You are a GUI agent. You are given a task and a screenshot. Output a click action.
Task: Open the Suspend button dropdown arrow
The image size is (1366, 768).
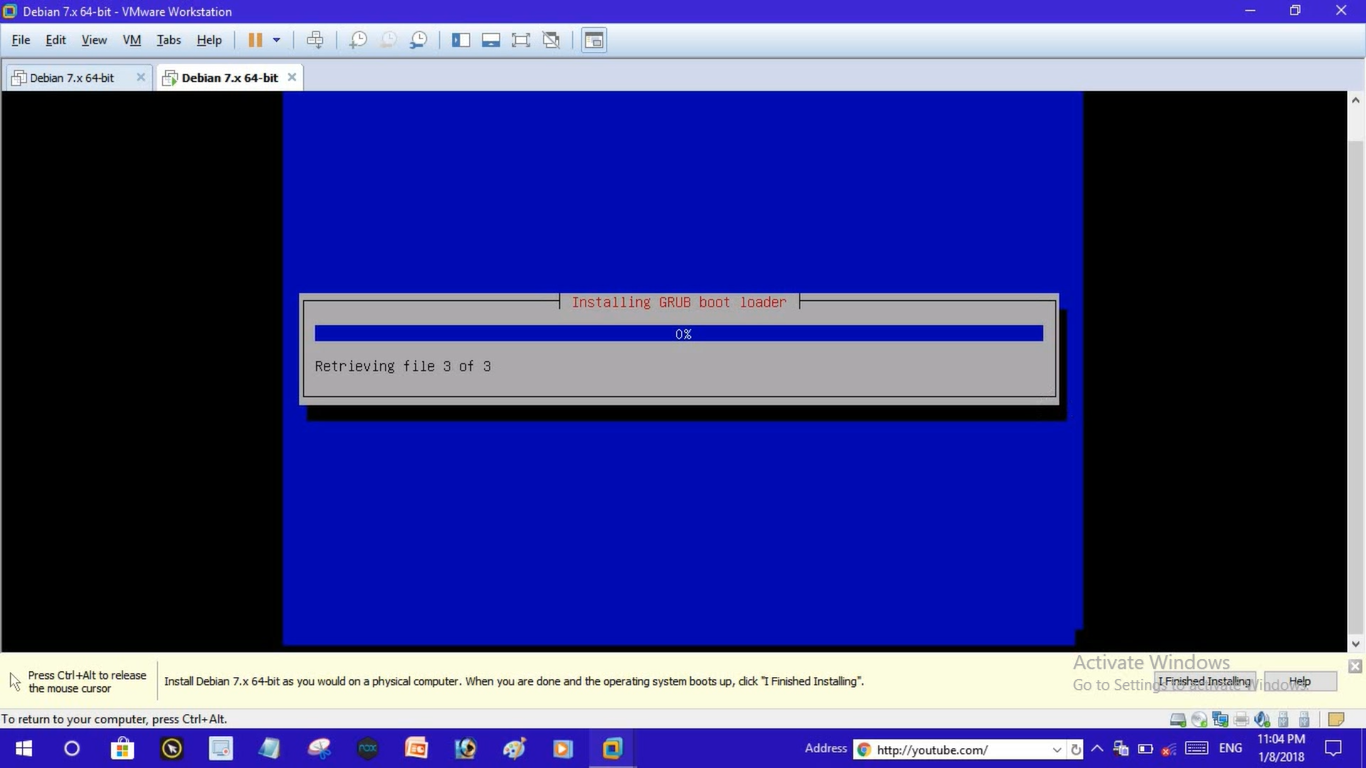point(278,39)
